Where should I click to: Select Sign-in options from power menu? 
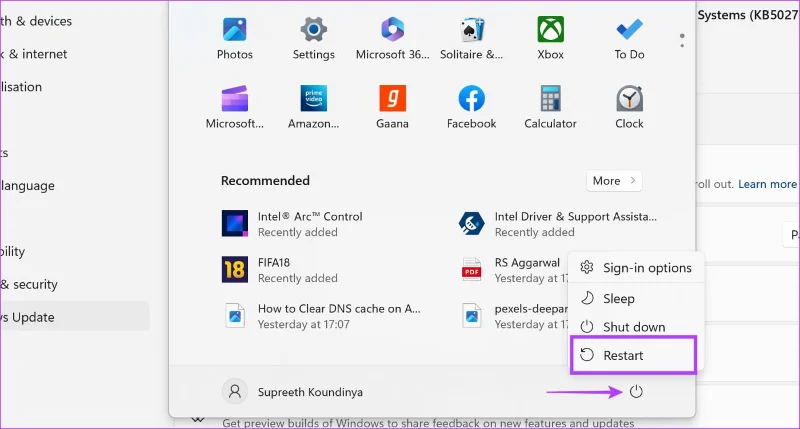[x=636, y=268]
